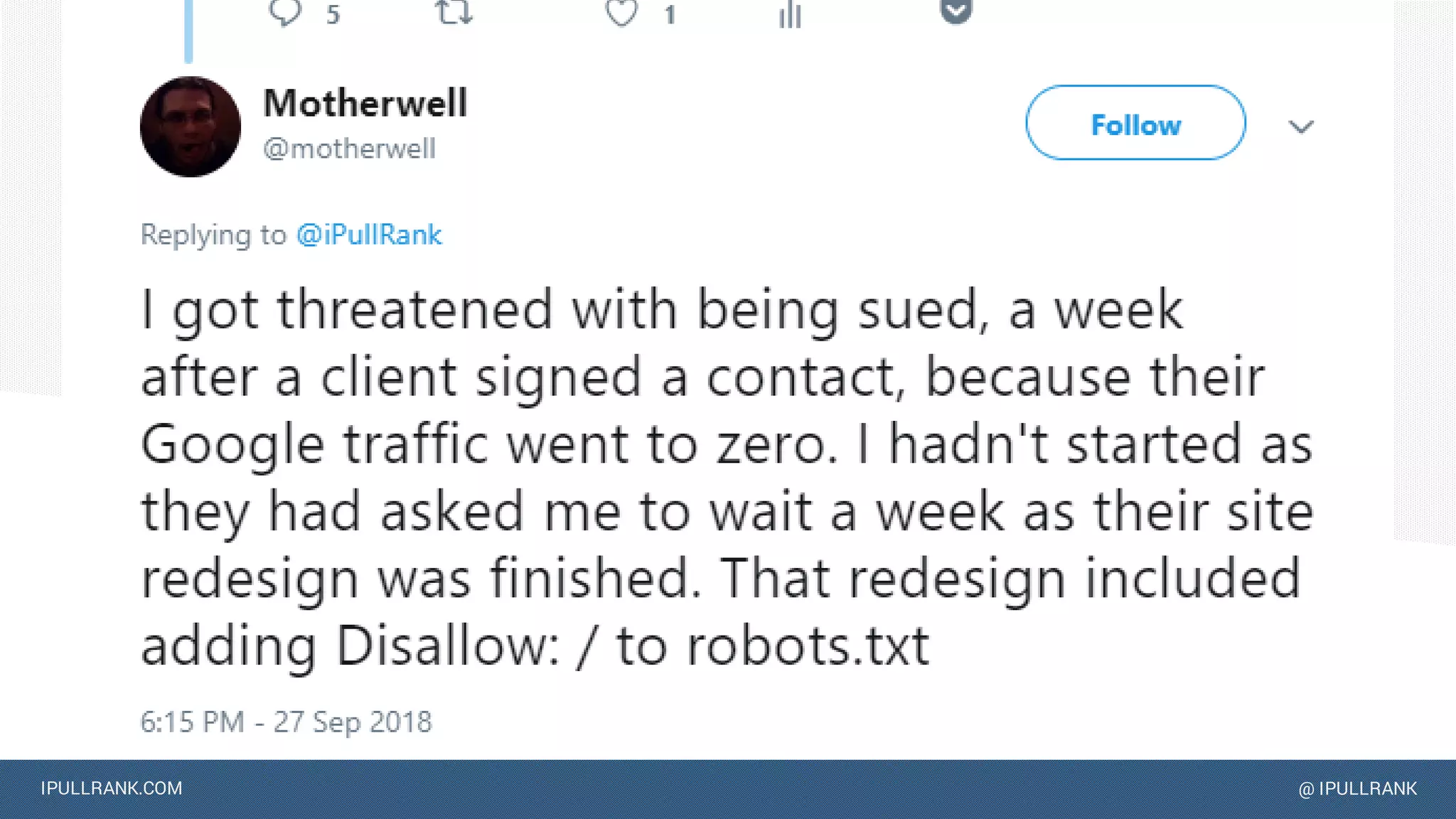Open the @iPullRank mention link
The width and height of the screenshot is (1456, 819).
coord(369,235)
